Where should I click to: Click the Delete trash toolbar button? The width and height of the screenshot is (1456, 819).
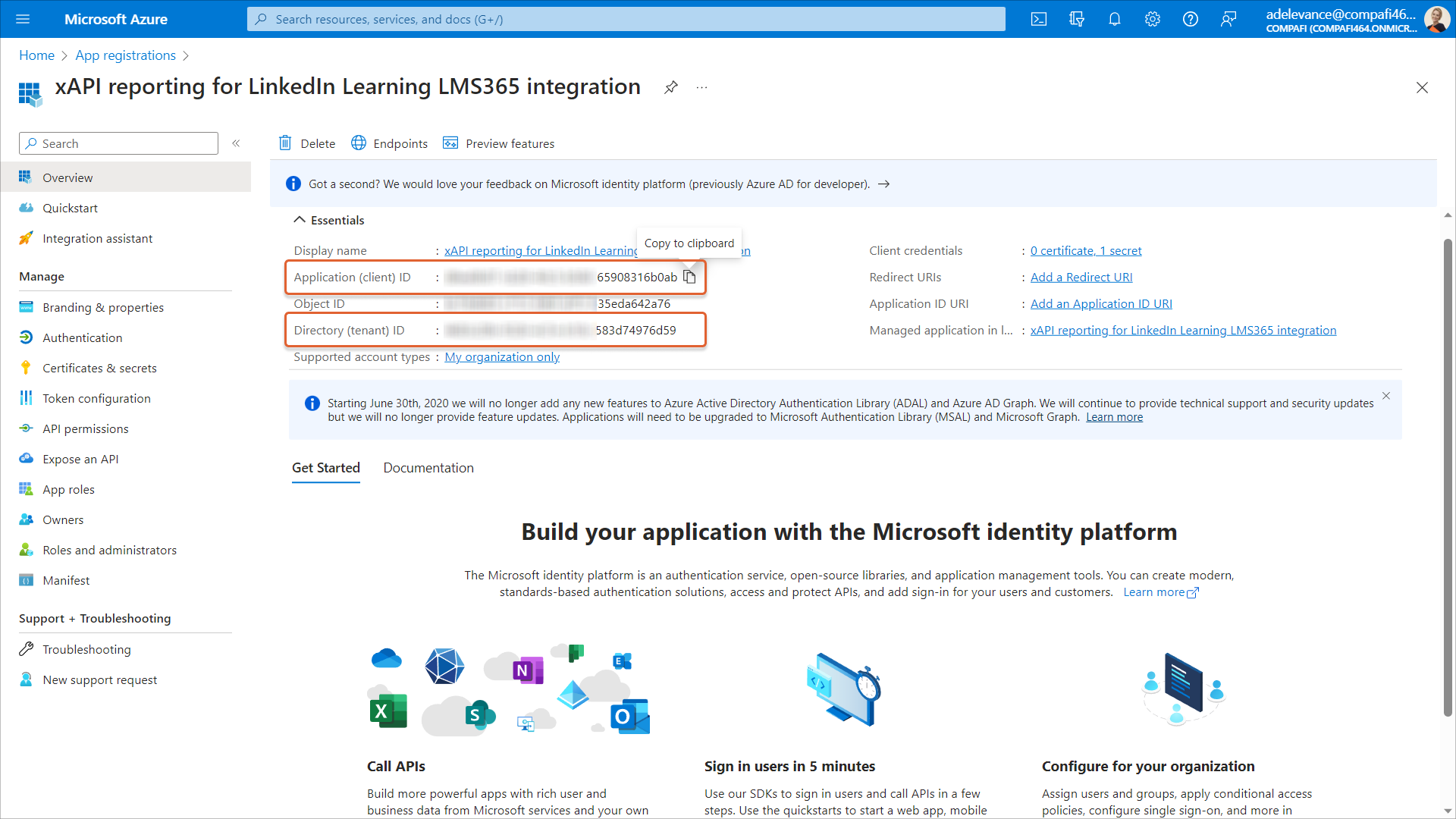[x=307, y=143]
